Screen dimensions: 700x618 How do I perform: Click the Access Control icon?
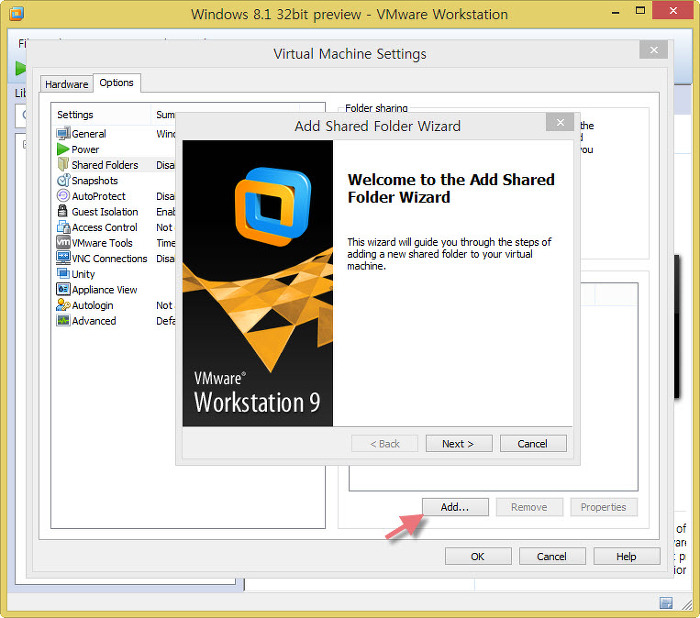63,228
